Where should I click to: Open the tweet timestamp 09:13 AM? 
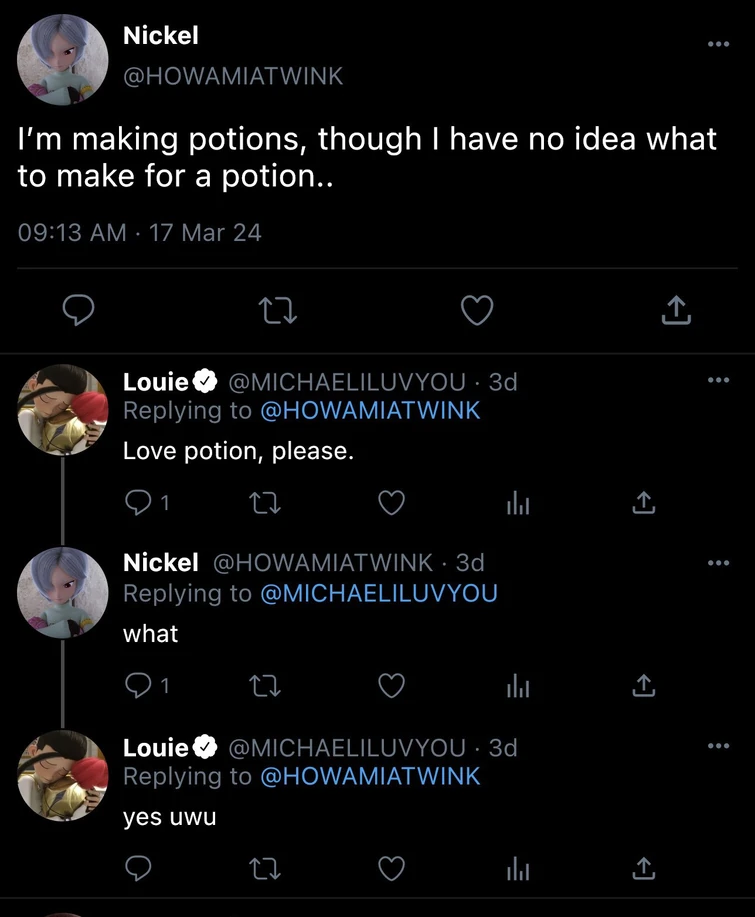click(72, 233)
